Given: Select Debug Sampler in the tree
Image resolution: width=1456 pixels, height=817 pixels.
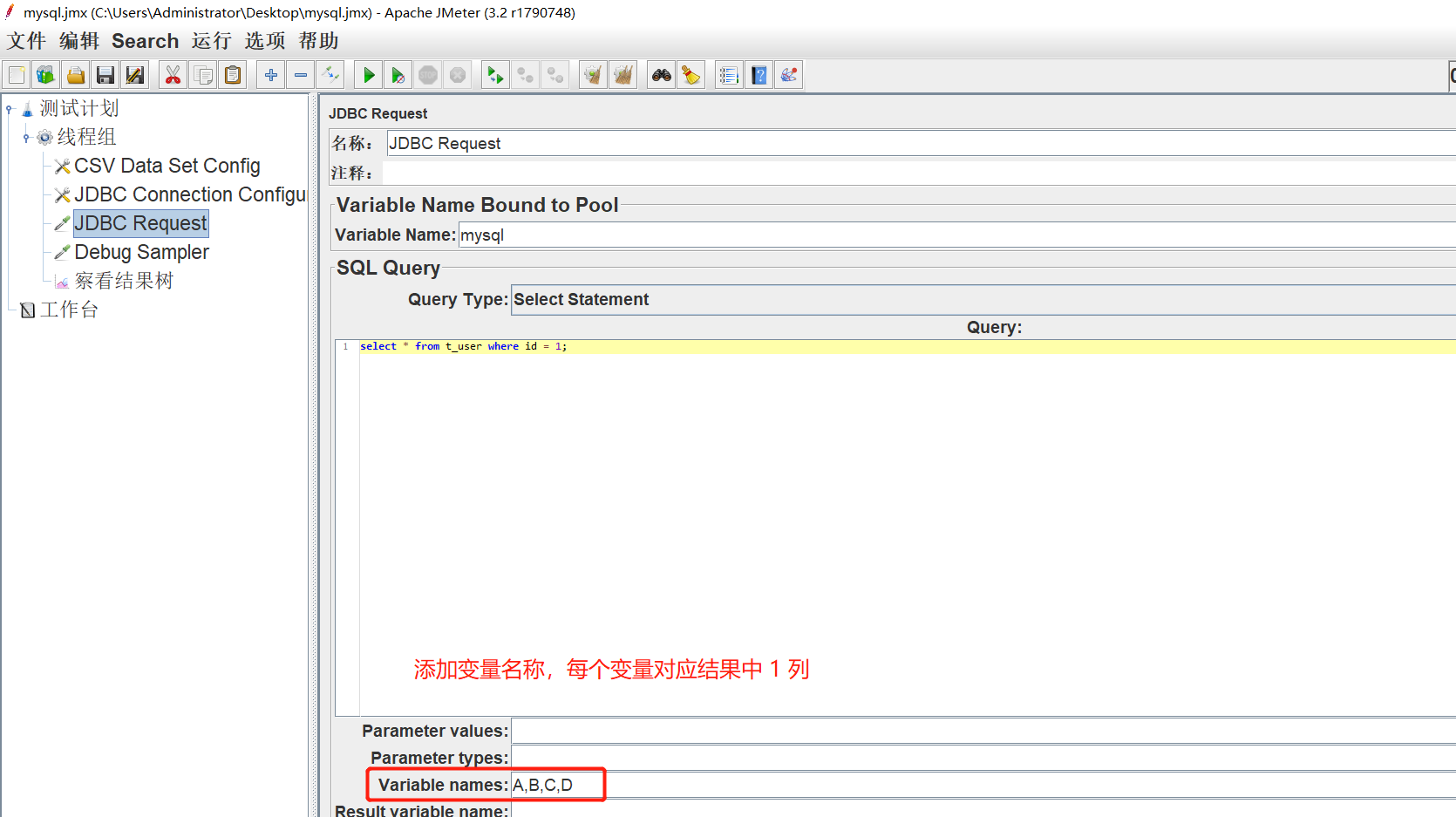Looking at the screenshot, I should [x=141, y=252].
